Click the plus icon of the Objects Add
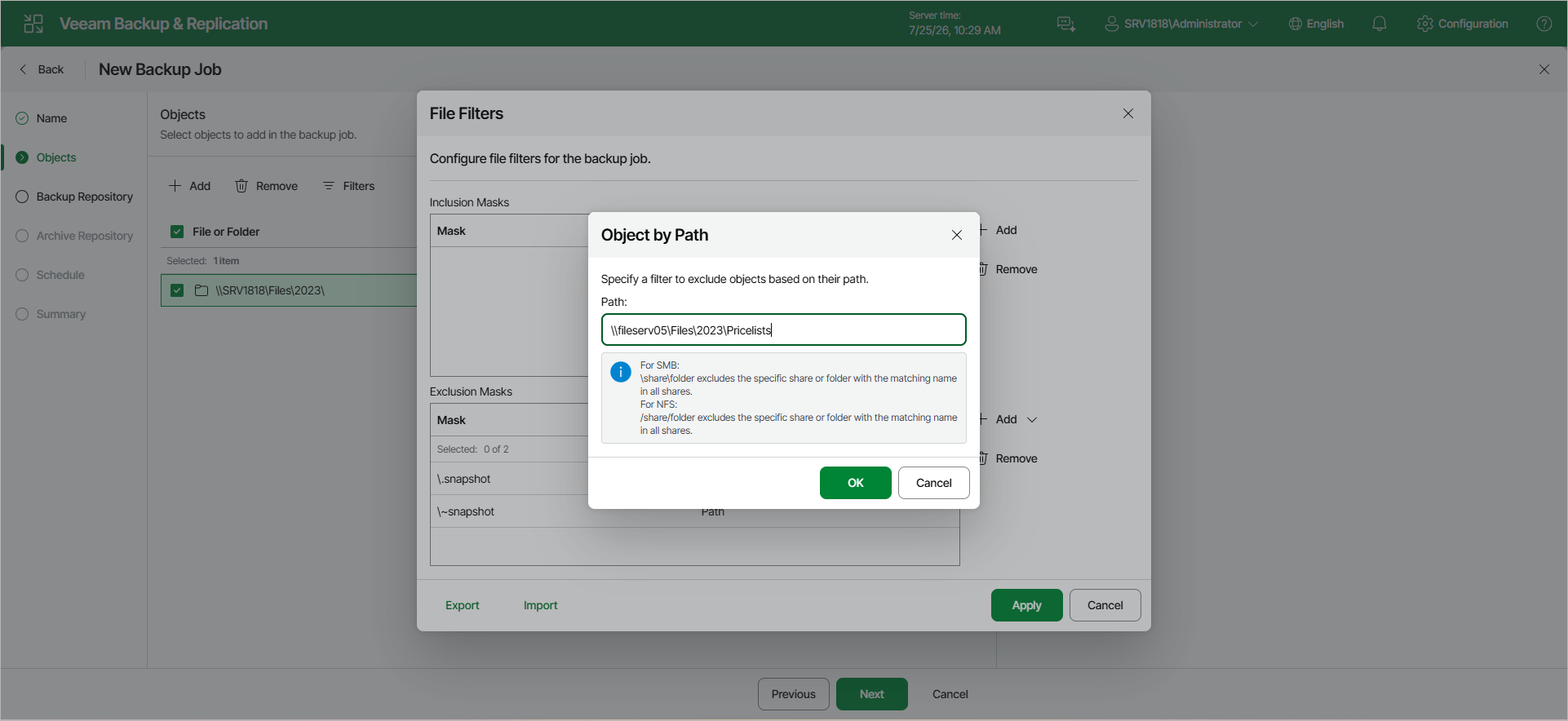The image size is (1568, 721). click(175, 186)
